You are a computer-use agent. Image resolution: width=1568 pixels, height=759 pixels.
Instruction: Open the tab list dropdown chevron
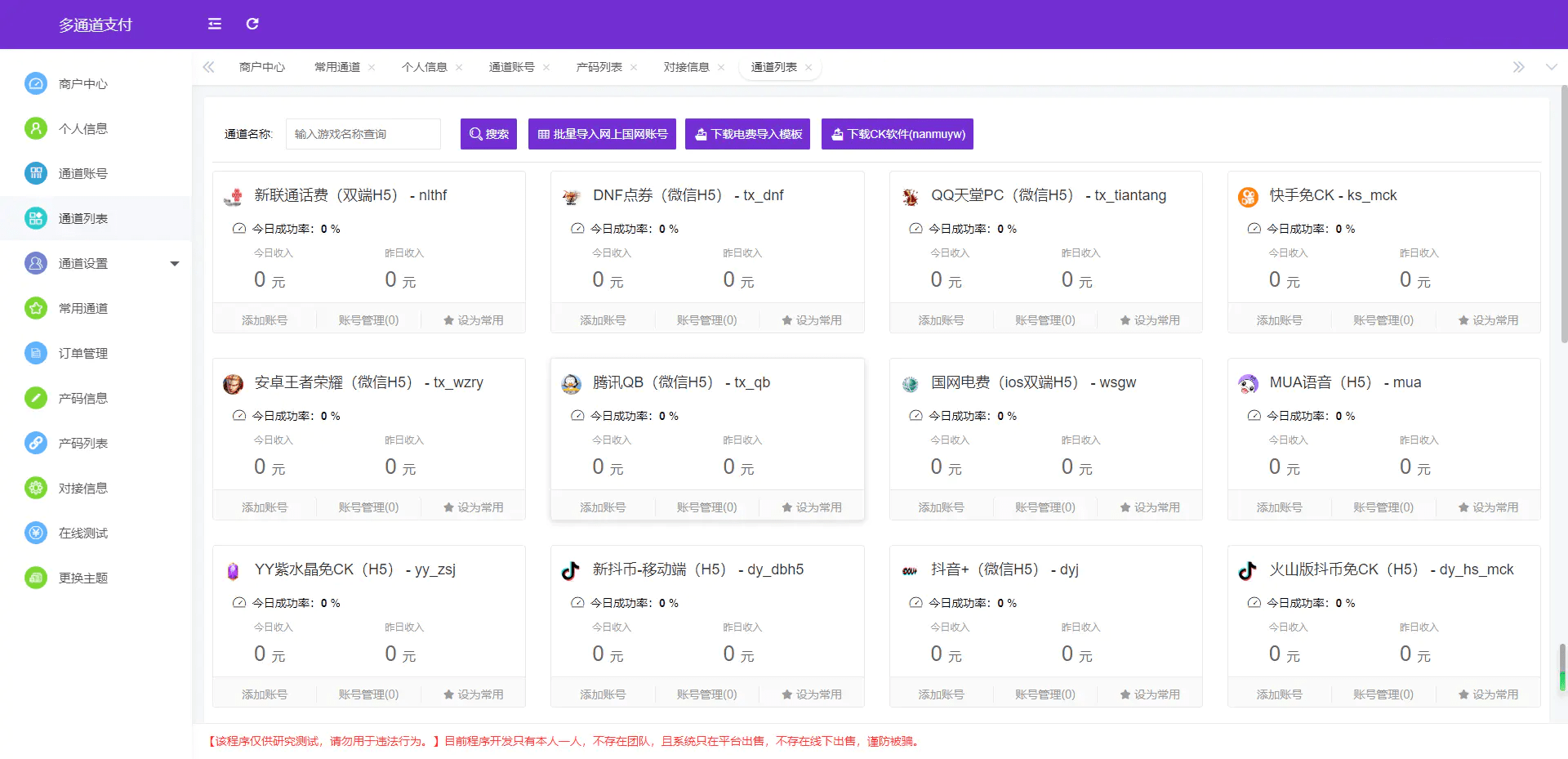(1551, 67)
